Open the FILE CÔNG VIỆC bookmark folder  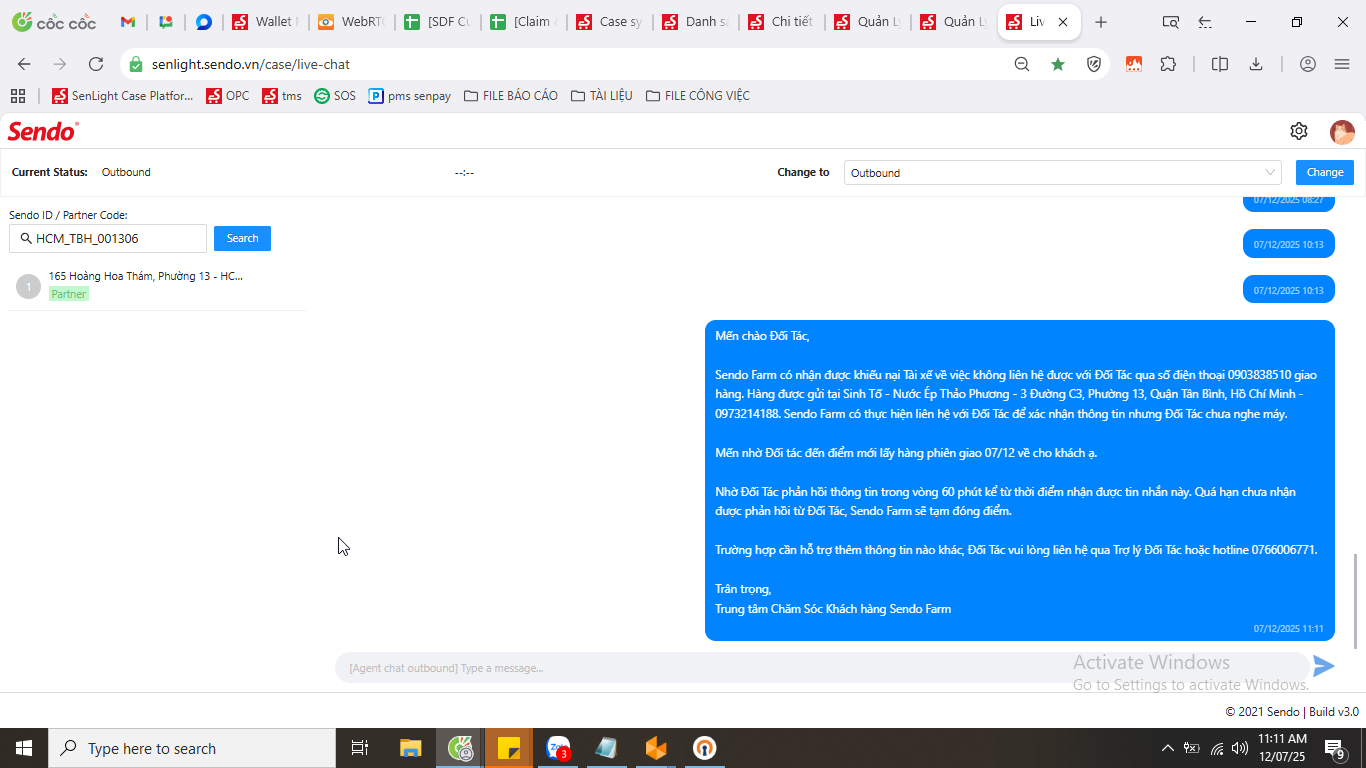(698, 96)
